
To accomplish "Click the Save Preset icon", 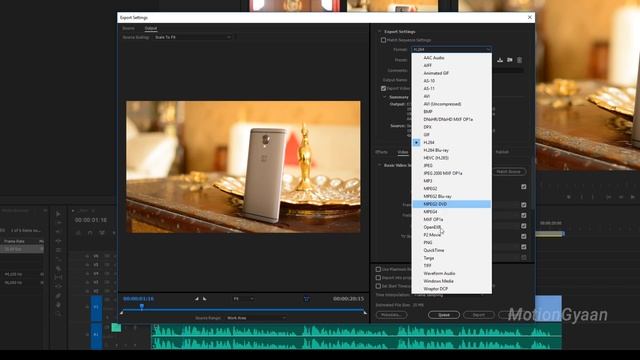I will [500, 60].
